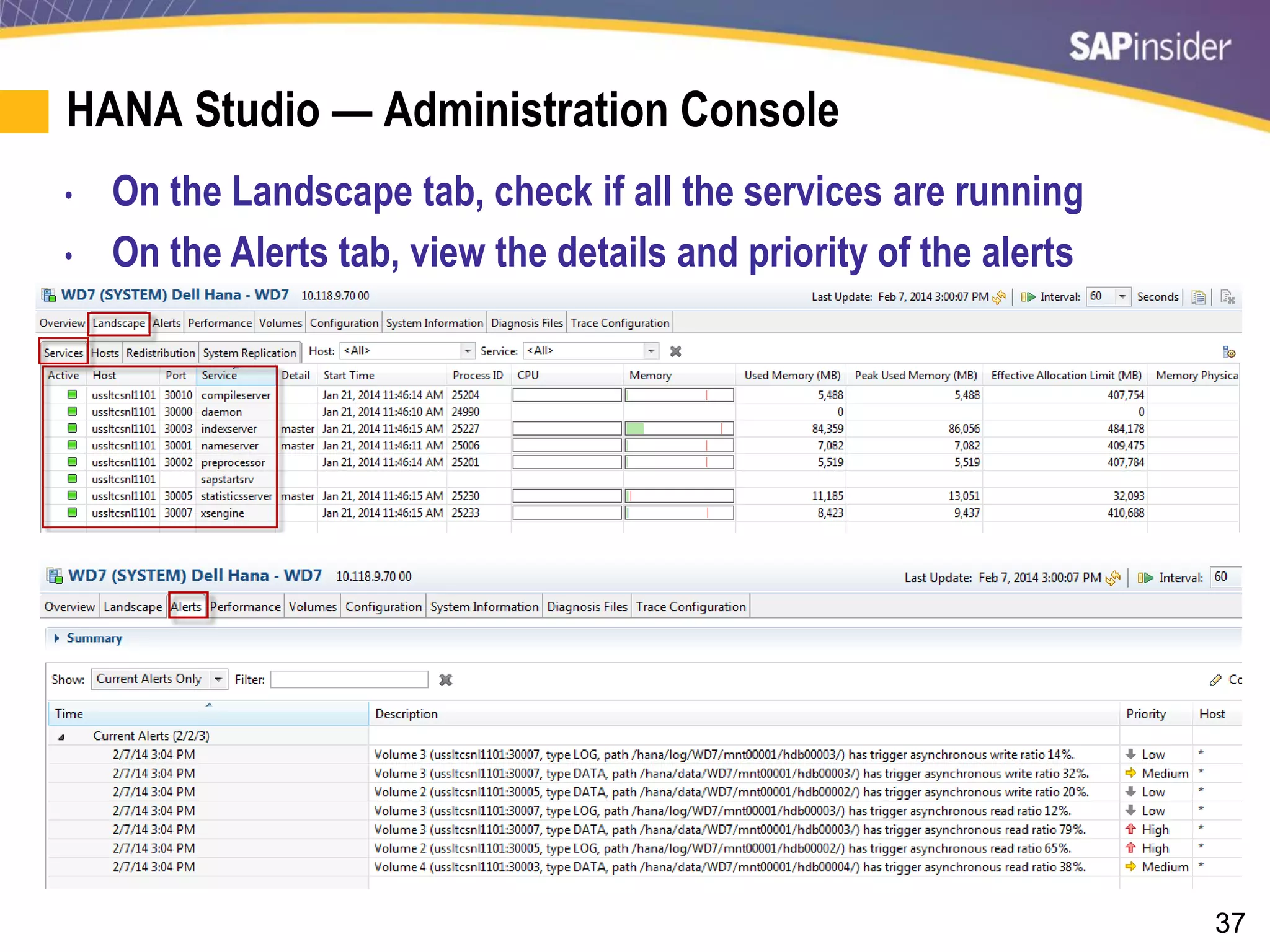Open Show Current Alerts Only dropdown

218,679
